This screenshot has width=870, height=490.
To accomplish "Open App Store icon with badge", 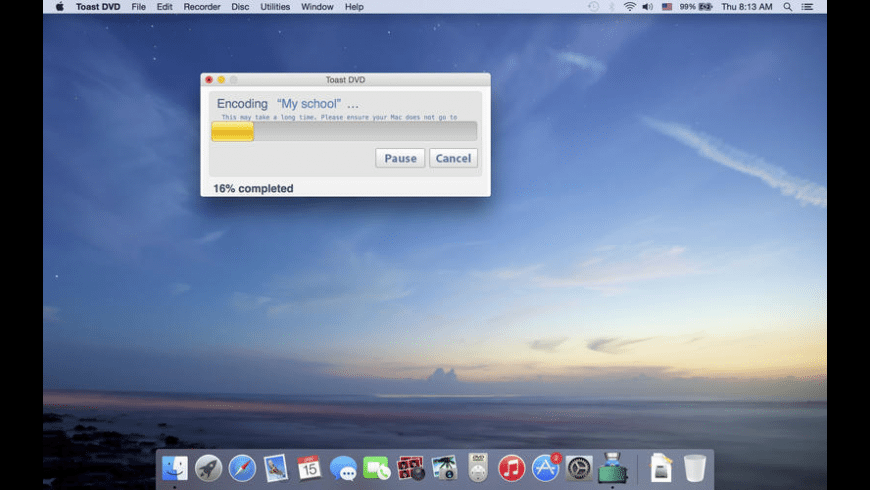I will click(x=546, y=467).
